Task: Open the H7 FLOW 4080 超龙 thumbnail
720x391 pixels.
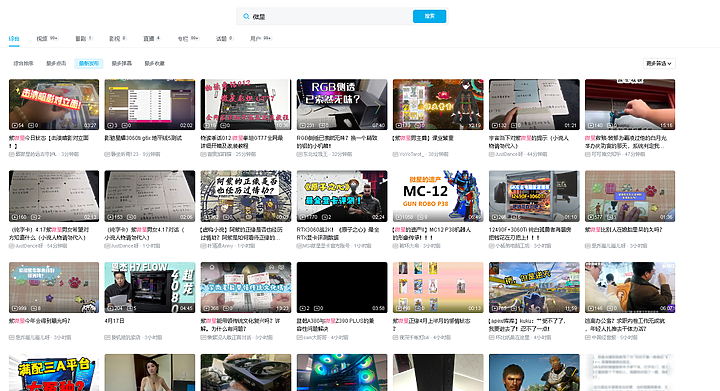Action: pyautogui.click(x=150, y=287)
